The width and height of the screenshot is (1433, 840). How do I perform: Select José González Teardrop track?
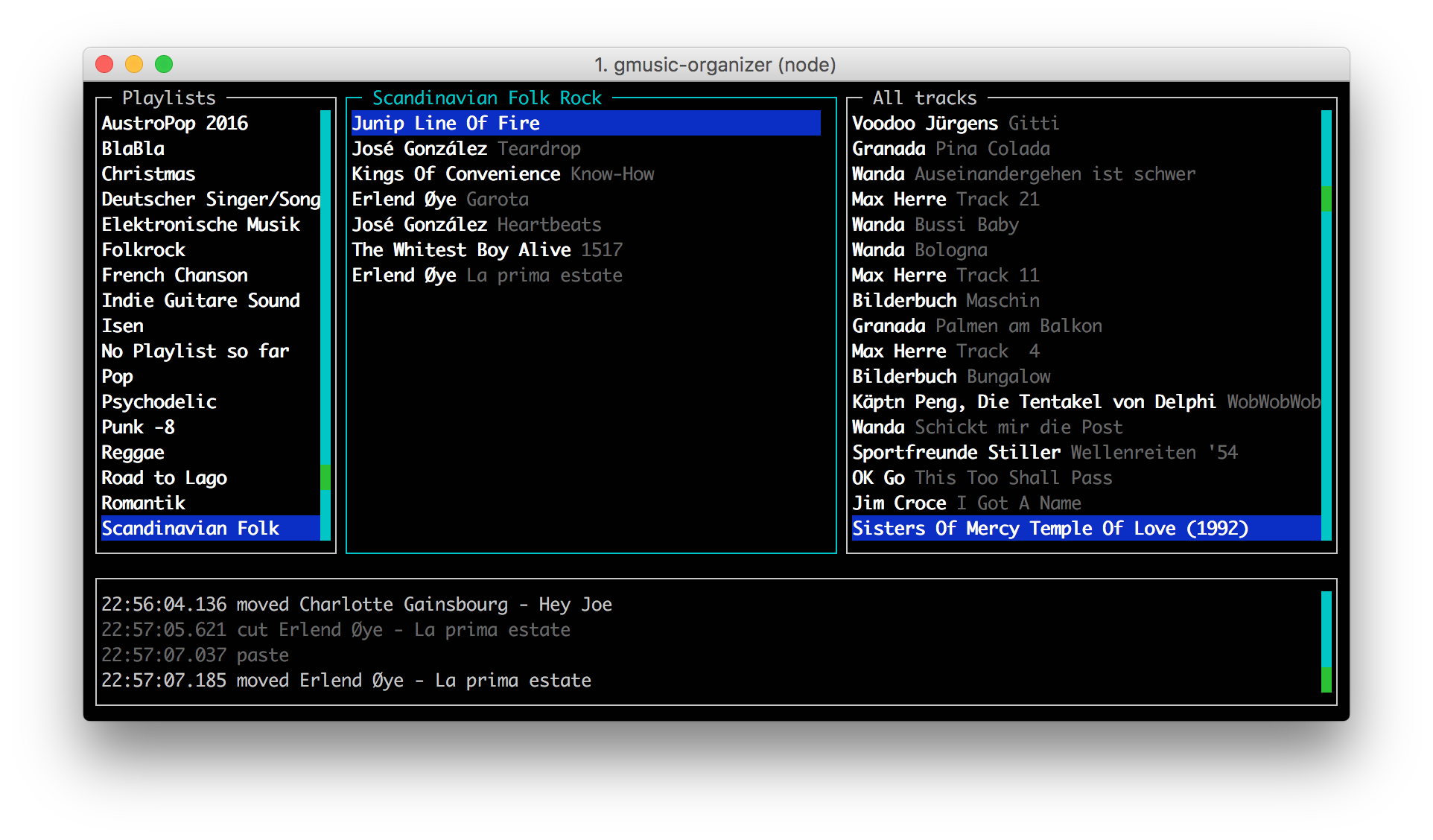point(466,149)
